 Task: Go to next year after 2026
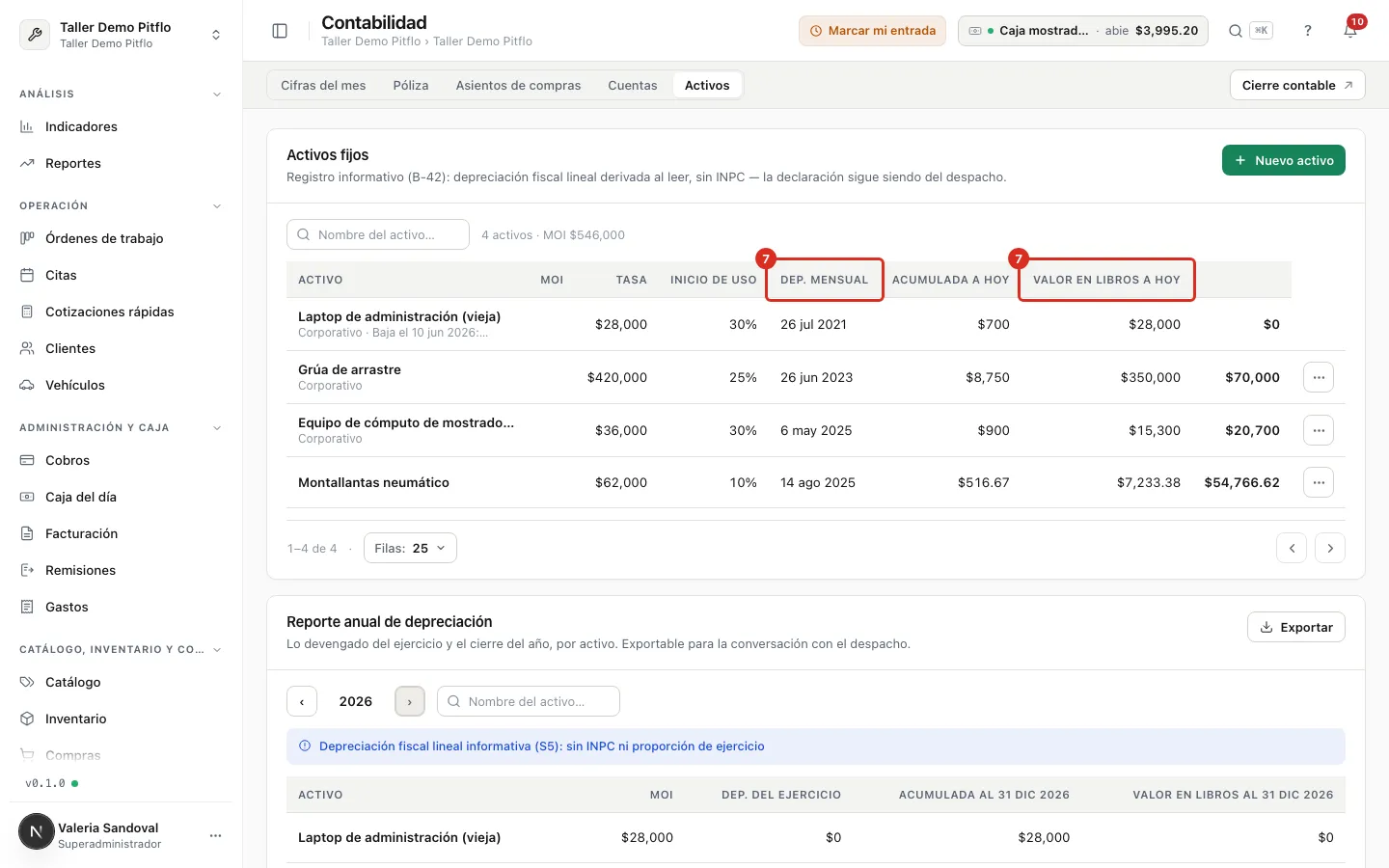coord(410,701)
